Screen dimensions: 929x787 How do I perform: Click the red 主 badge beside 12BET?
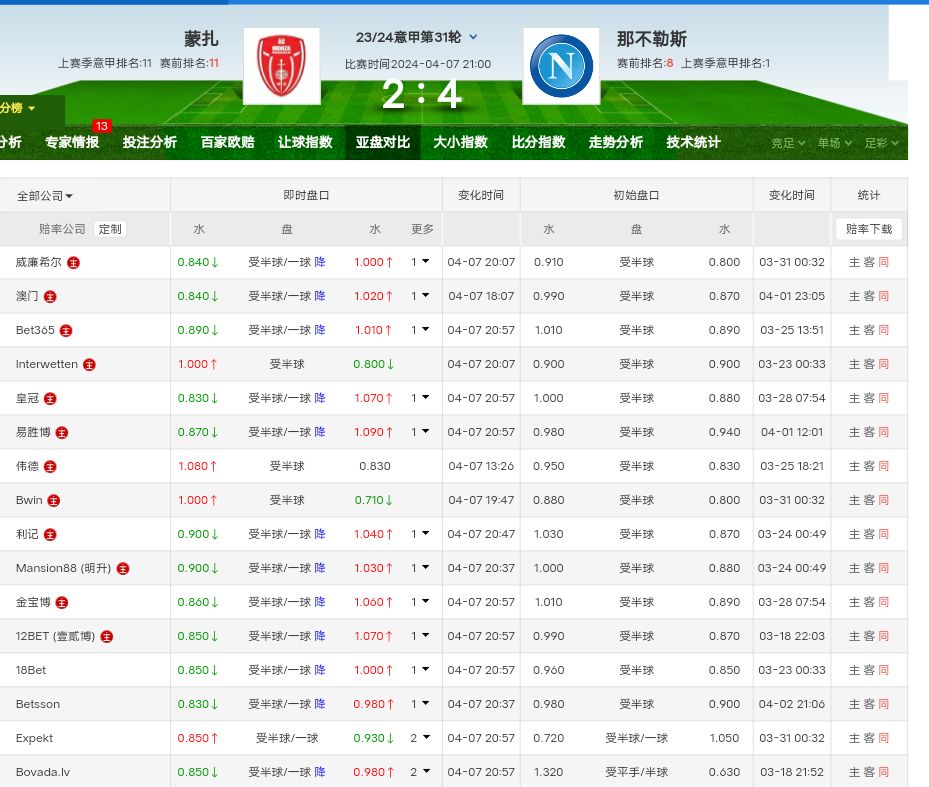pyautogui.click(x=107, y=637)
